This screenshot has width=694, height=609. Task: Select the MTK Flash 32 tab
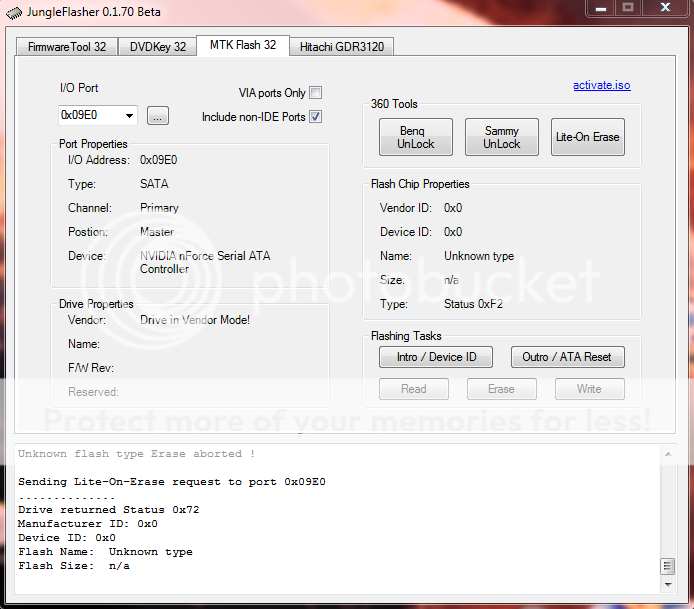click(242, 45)
